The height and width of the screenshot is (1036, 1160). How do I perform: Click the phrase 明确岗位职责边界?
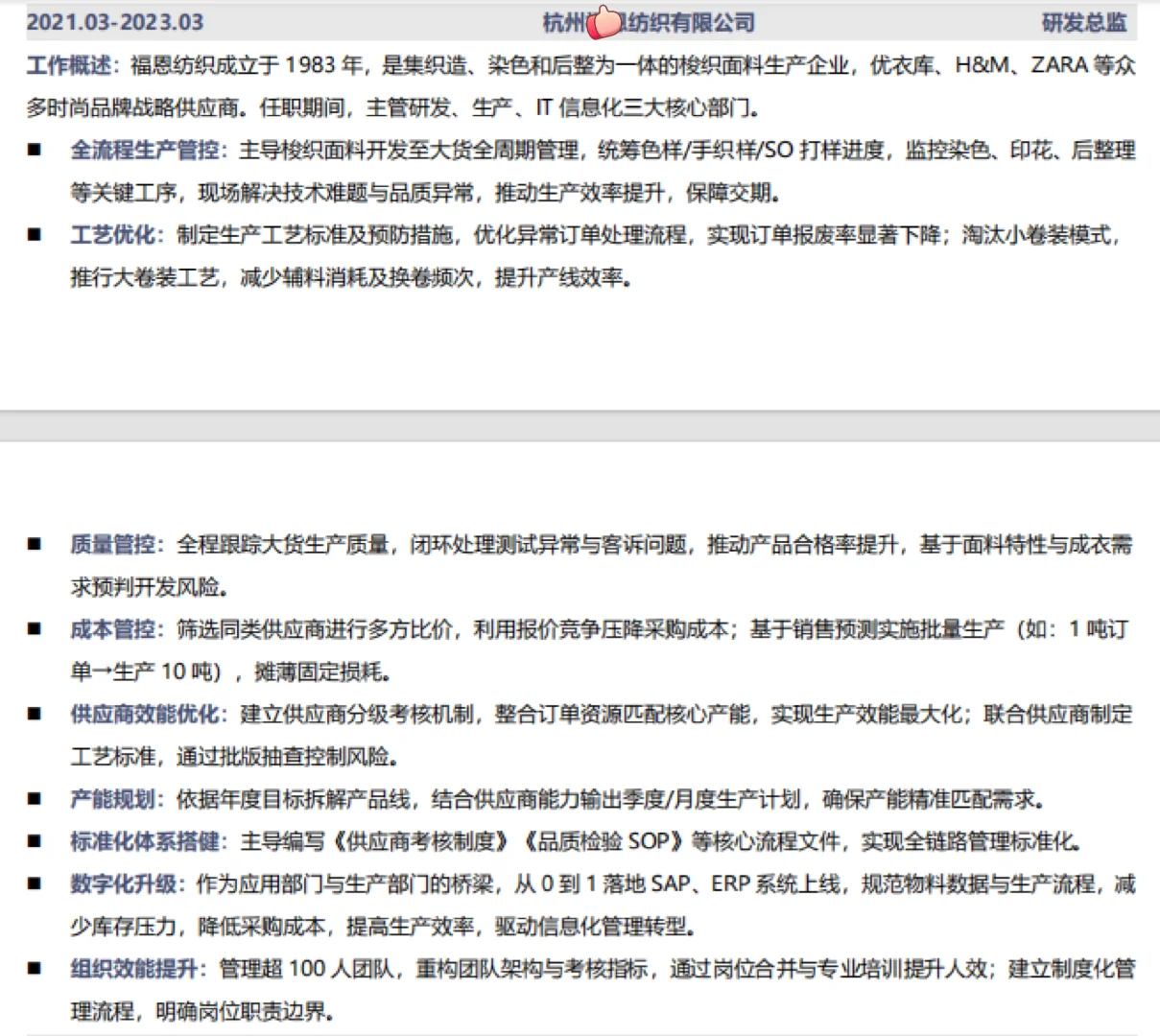pyautogui.click(x=240, y=1011)
